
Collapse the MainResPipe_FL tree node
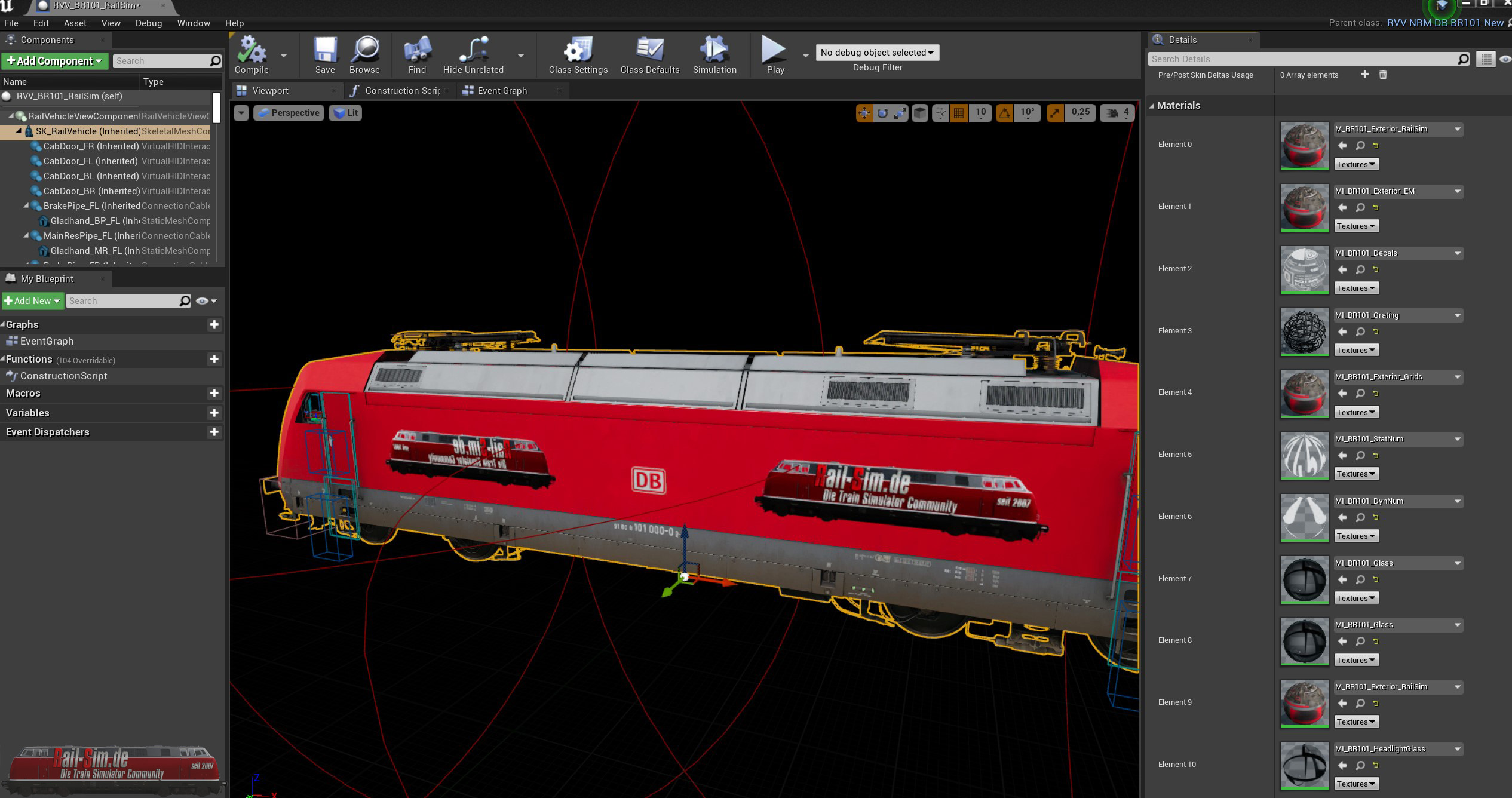tap(26, 235)
